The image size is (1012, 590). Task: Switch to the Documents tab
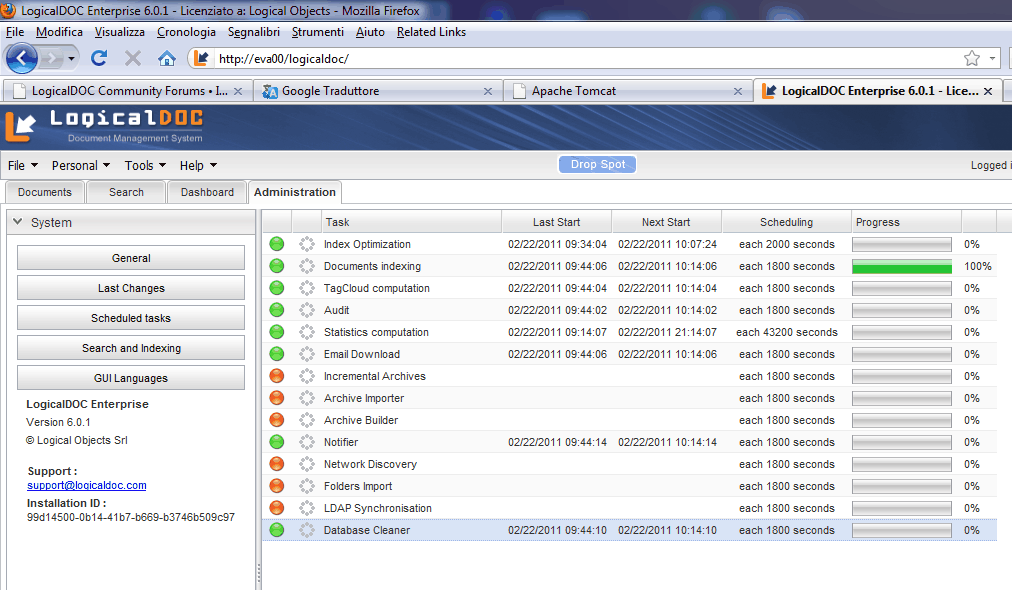coord(45,192)
